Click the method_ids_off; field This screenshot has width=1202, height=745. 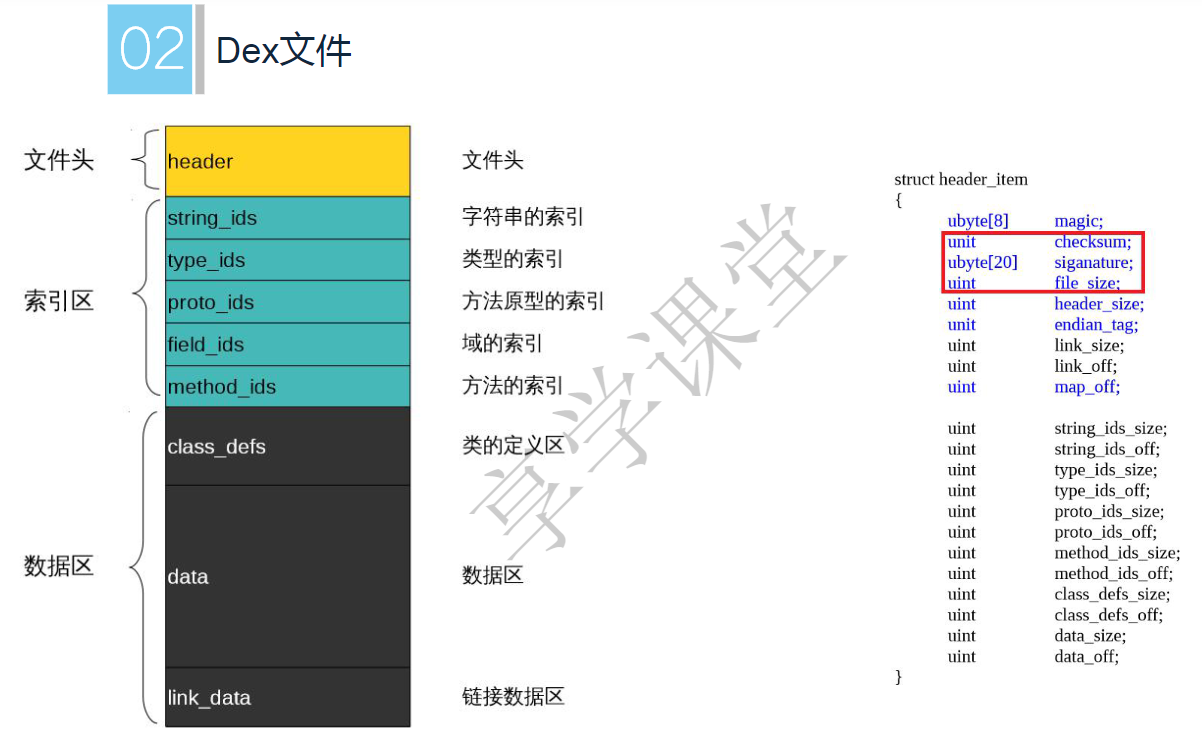[1113, 574]
